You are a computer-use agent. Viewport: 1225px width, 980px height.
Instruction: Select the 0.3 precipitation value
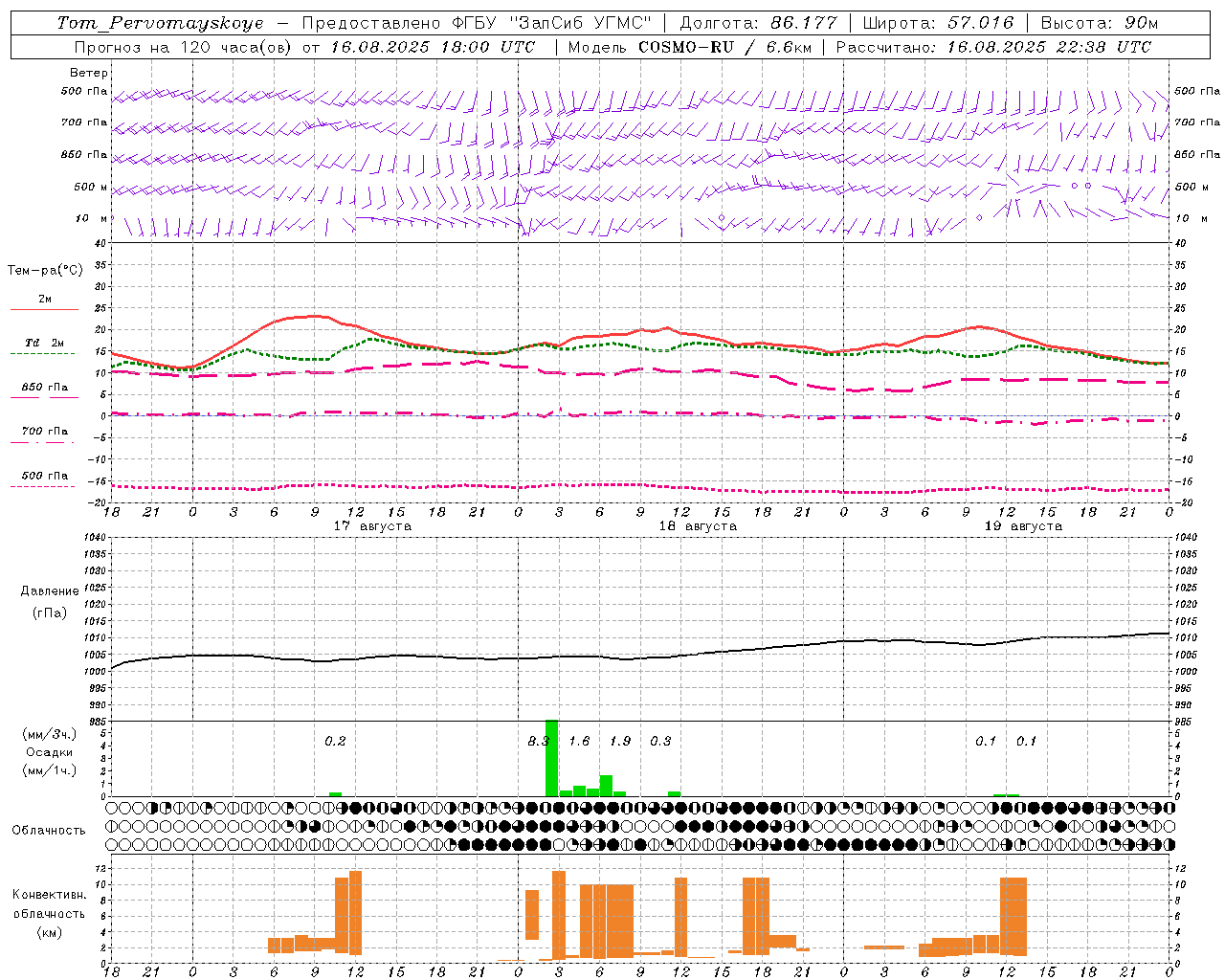(x=660, y=741)
